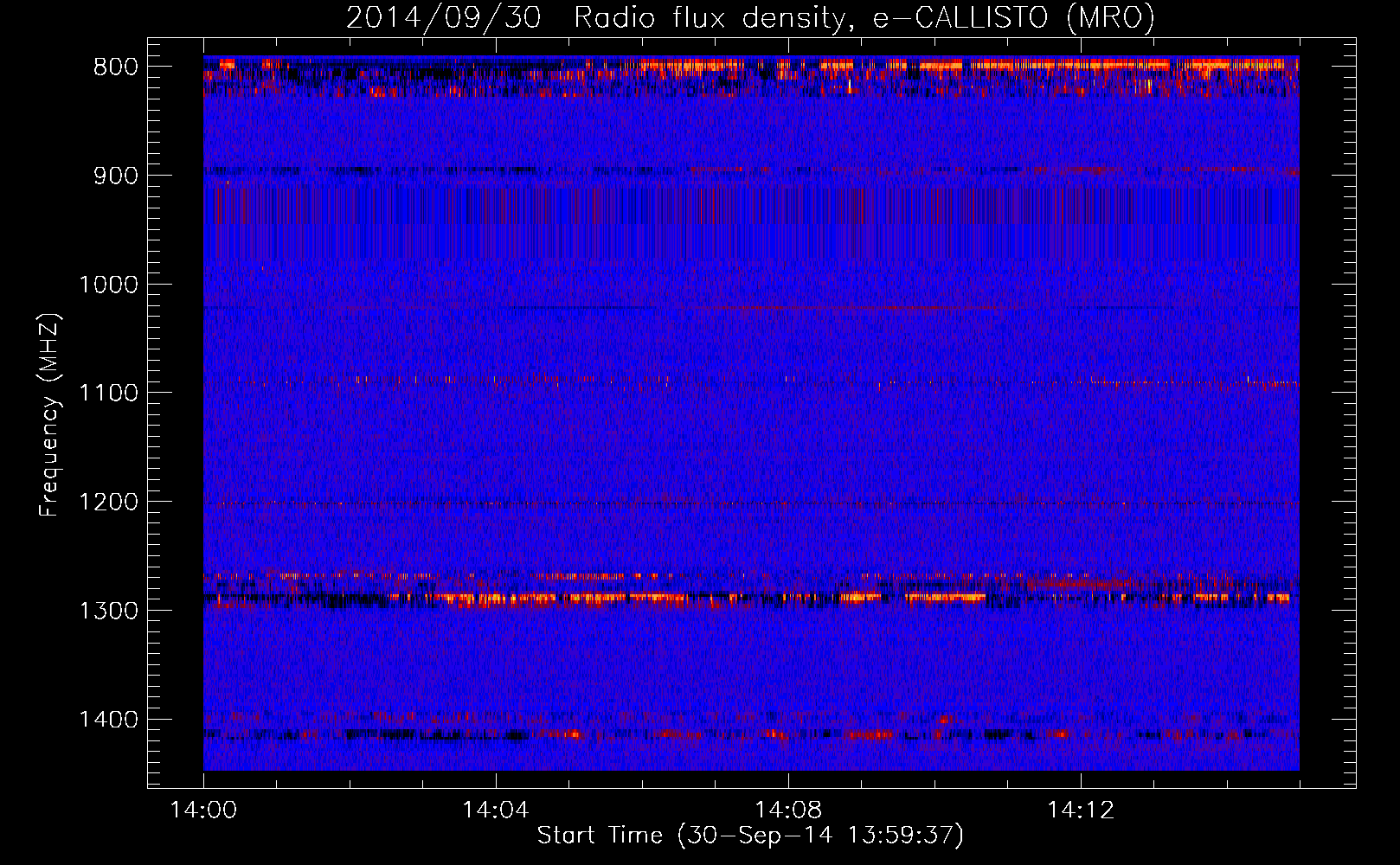Click the 14:00 time tick label

coord(203,811)
